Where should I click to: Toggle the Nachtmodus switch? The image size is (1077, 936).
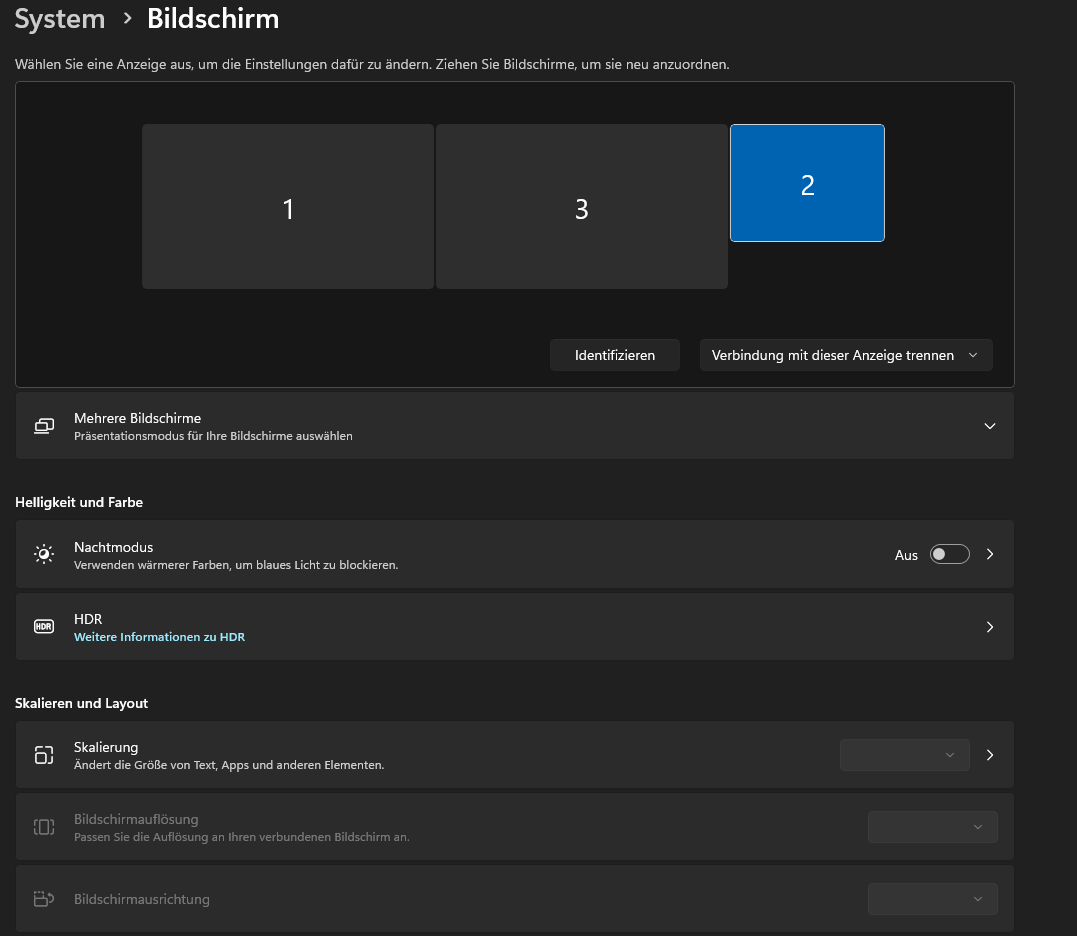949,554
